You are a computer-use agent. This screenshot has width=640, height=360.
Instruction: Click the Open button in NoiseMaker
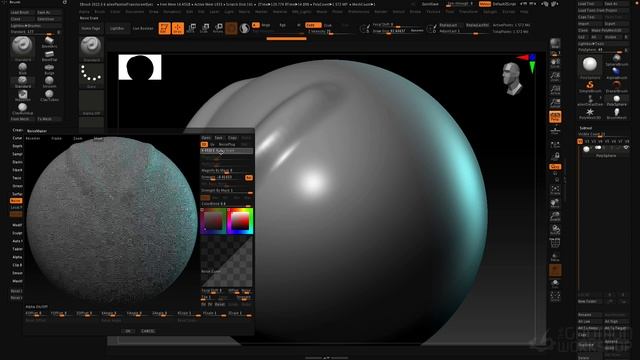coord(206,138)
